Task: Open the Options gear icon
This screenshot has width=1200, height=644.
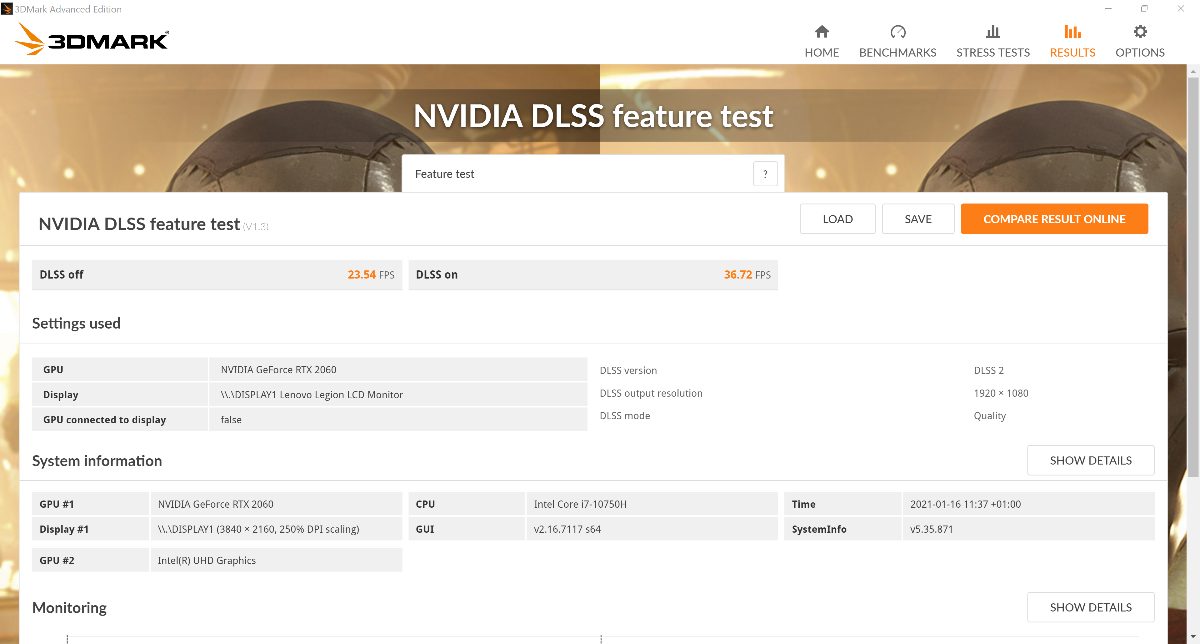Action: [1140, 32]
